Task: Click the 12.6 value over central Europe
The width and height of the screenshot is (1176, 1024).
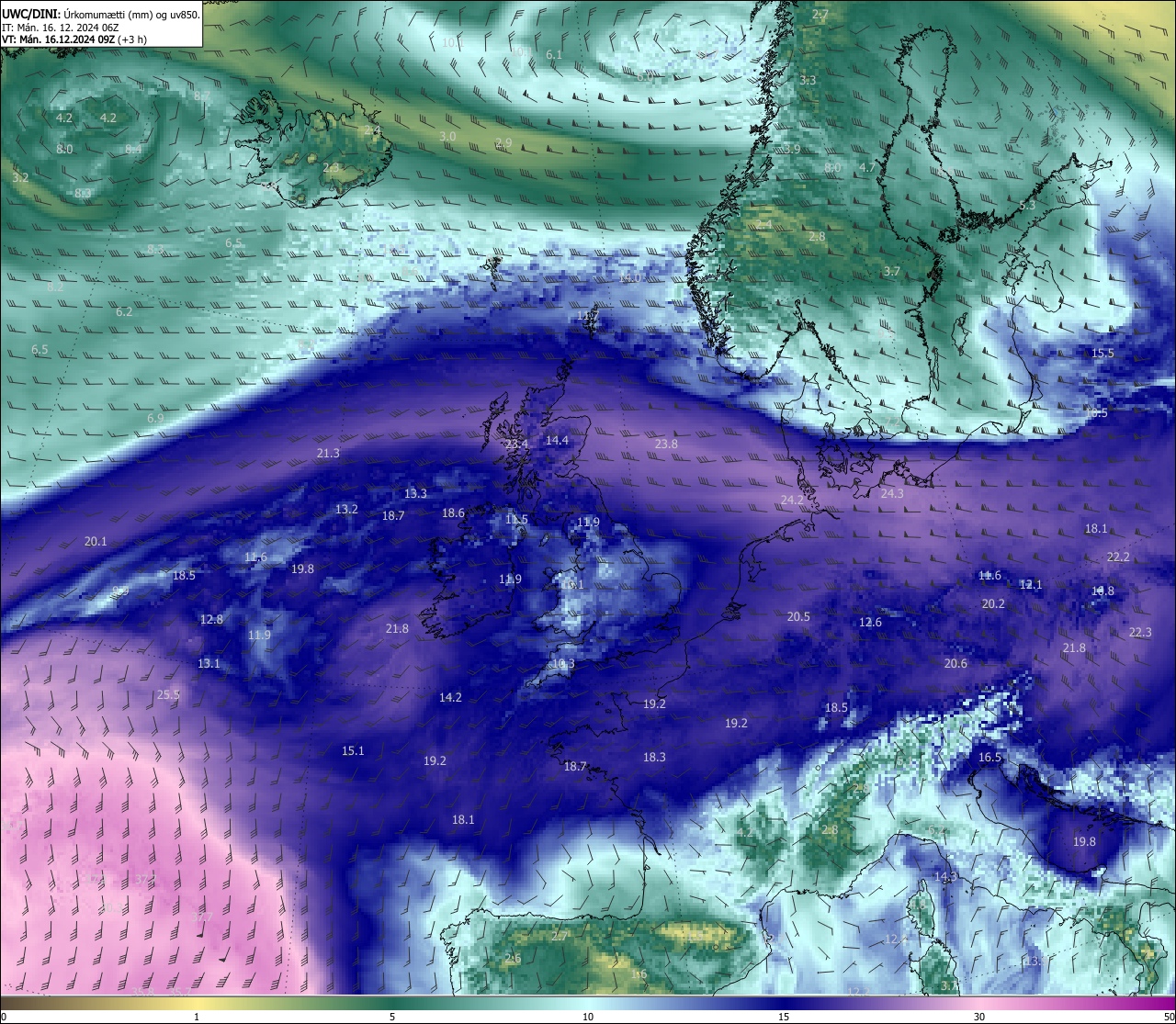Action: point(870,623)
